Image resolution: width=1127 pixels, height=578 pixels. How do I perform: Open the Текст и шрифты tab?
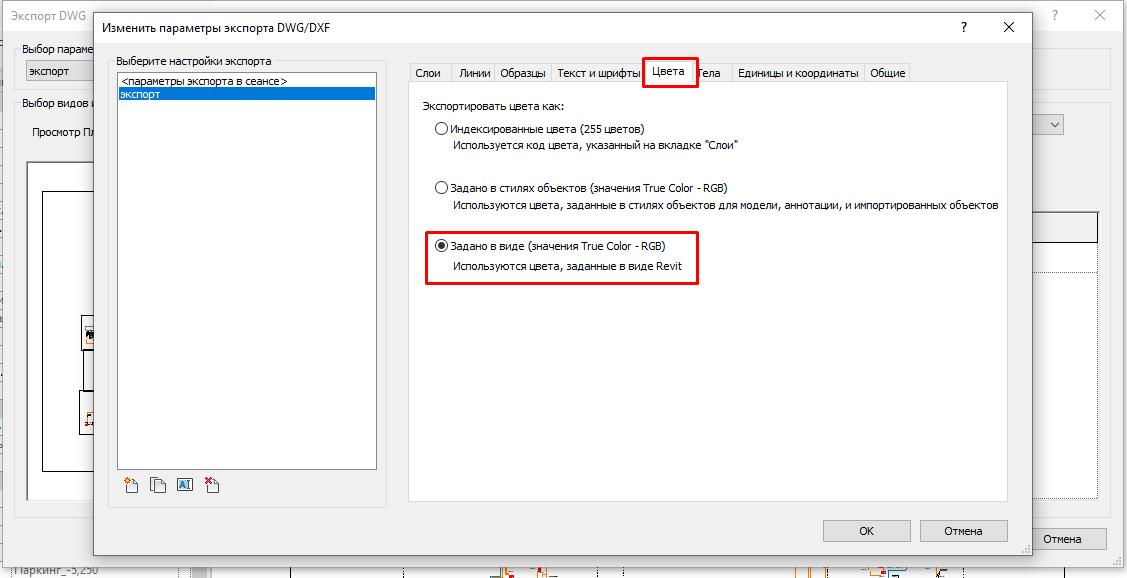tap(598, 73)
